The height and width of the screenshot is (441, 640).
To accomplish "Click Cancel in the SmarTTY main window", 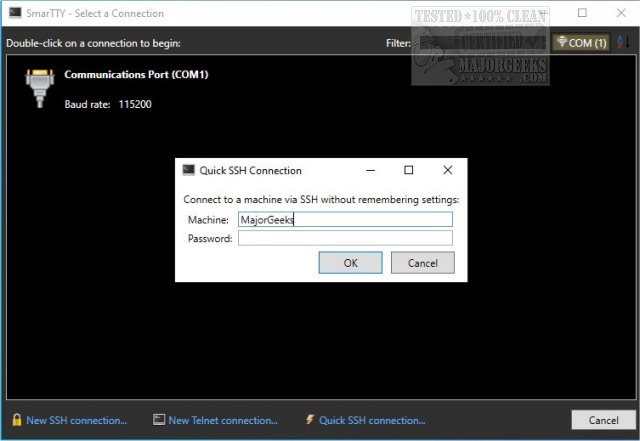I will point(603,420).
